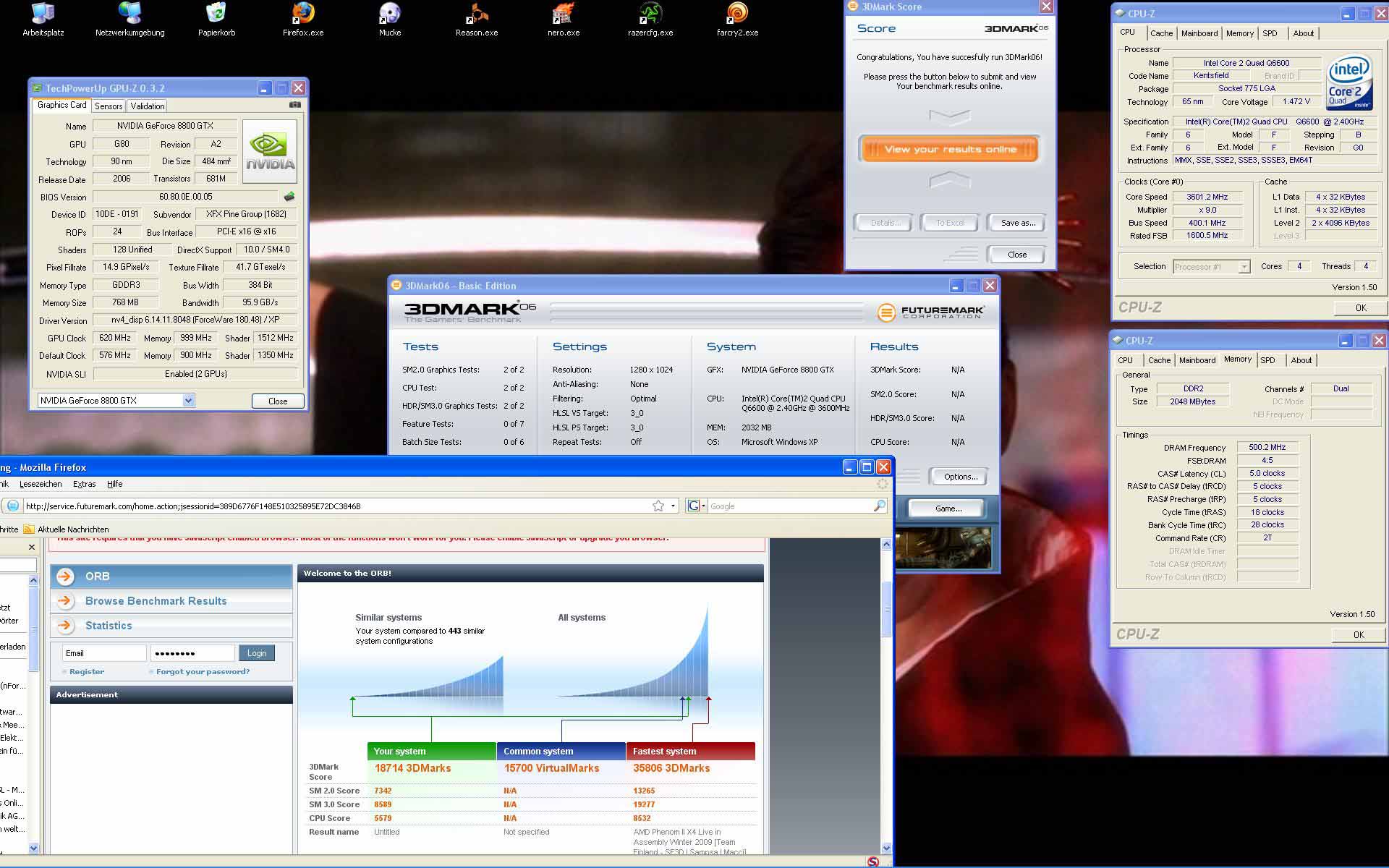
Task: Open Netzwerkumgebung desktop icon
Action: click(x=130, y=20)
